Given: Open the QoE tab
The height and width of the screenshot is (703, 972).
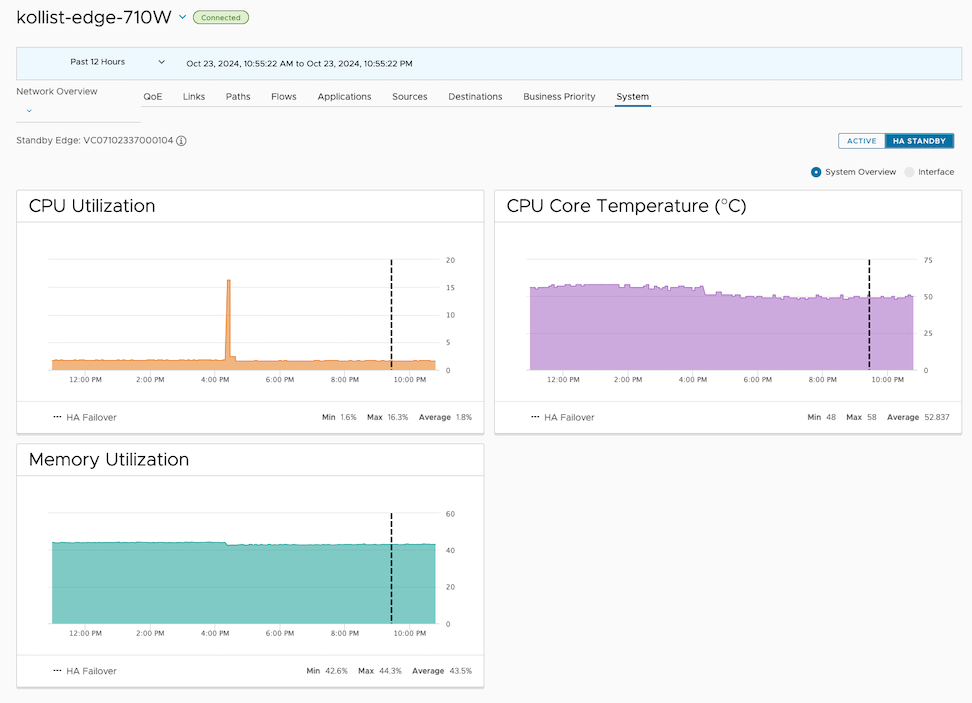Looking at the screenshot, I should [152, 97].
